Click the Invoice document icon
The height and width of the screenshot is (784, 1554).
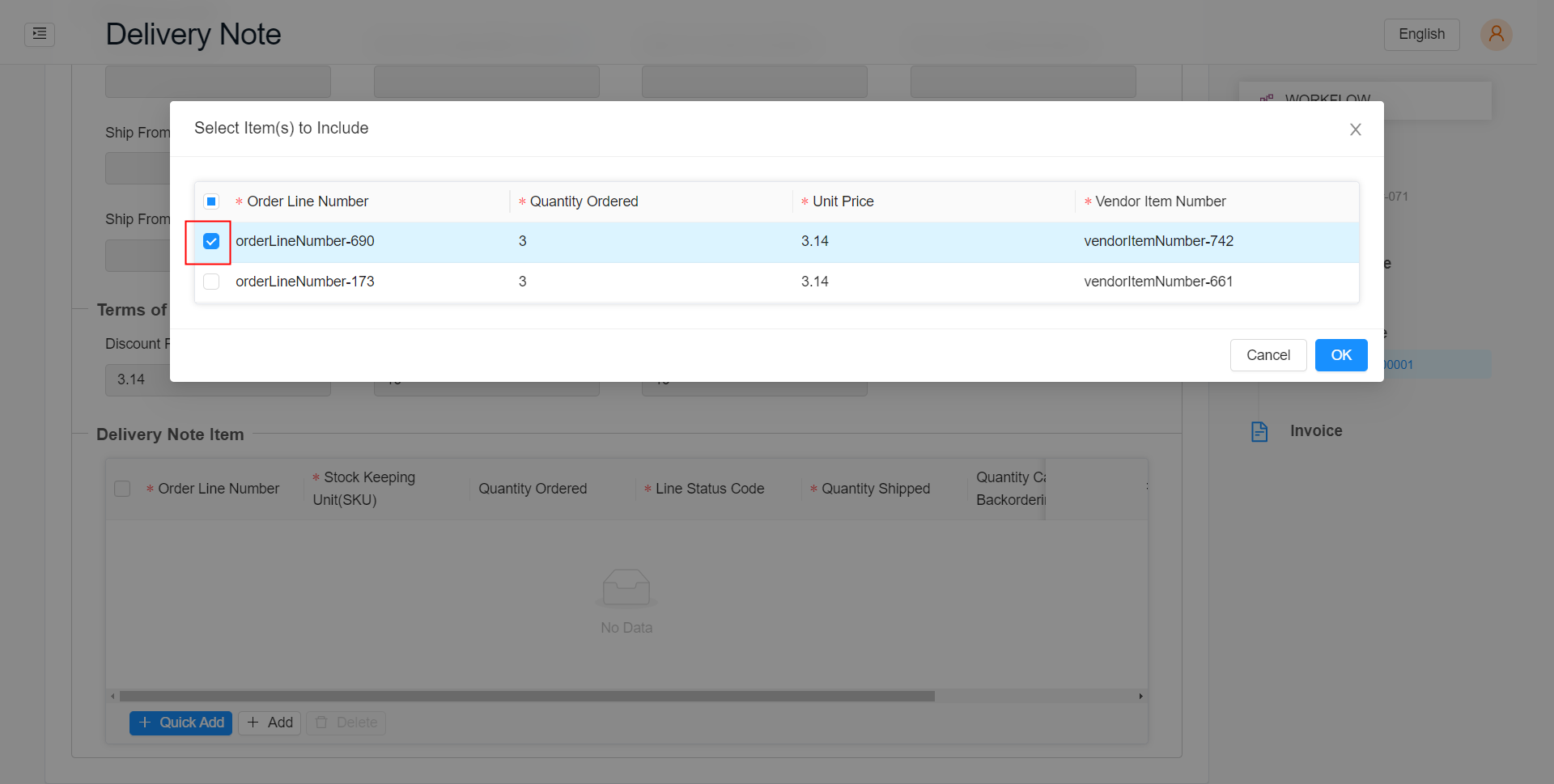pyautogui.click(x=1259, y=431)
